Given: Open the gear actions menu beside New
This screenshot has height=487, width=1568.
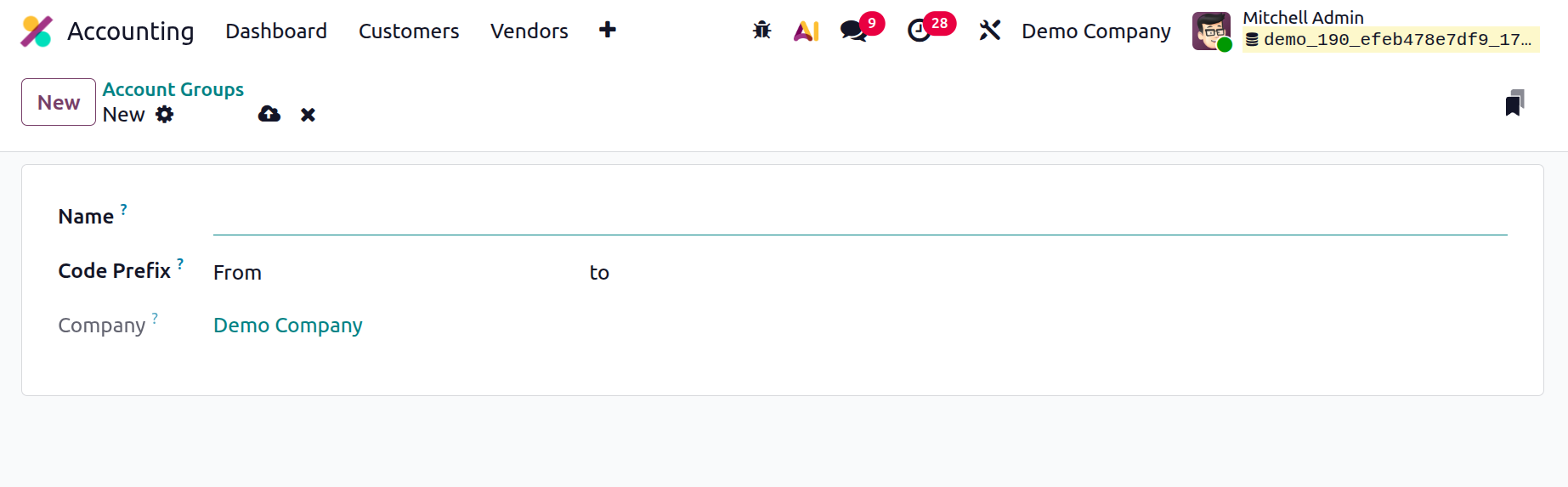Looking at the screenshot, I should [165, 114].
